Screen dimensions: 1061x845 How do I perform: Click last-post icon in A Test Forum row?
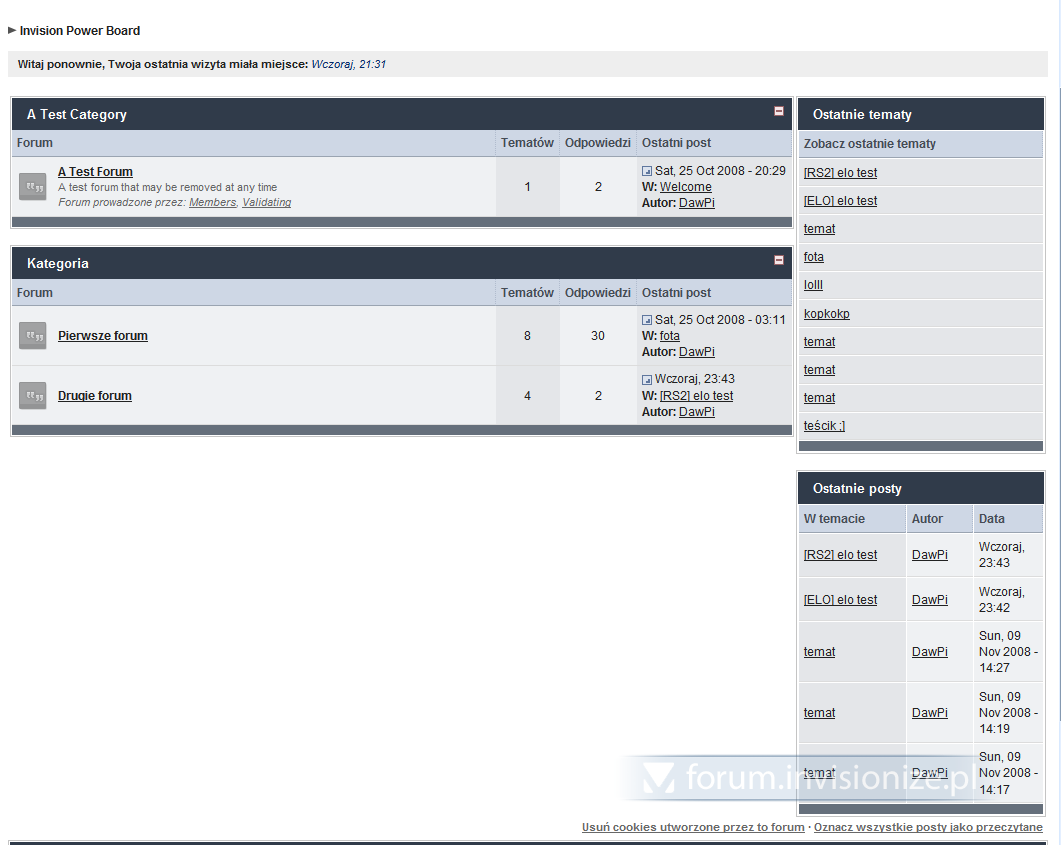pos(647,172)
